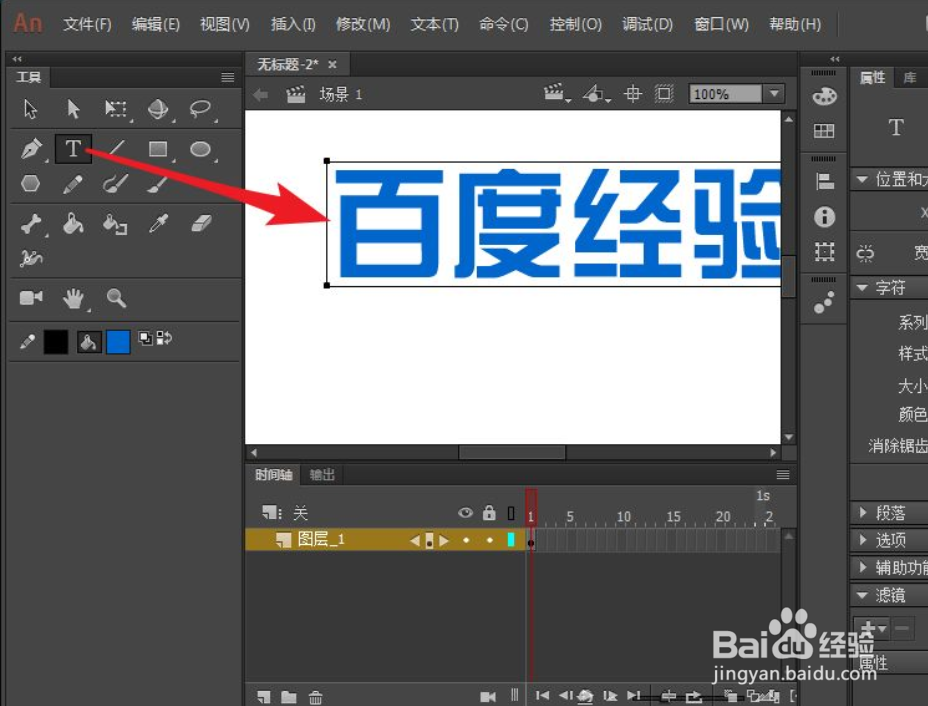
Task: Select the Text tool
Action: pos(73,149)
